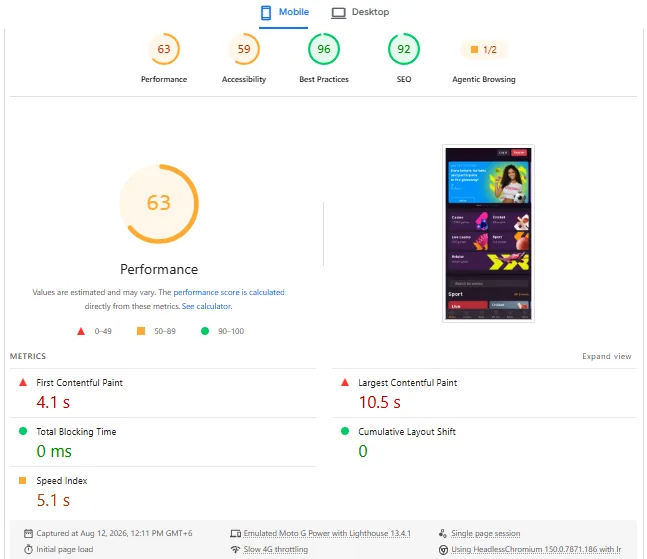Click the Cumulative Layout Shift label

(x=407, y=432)
